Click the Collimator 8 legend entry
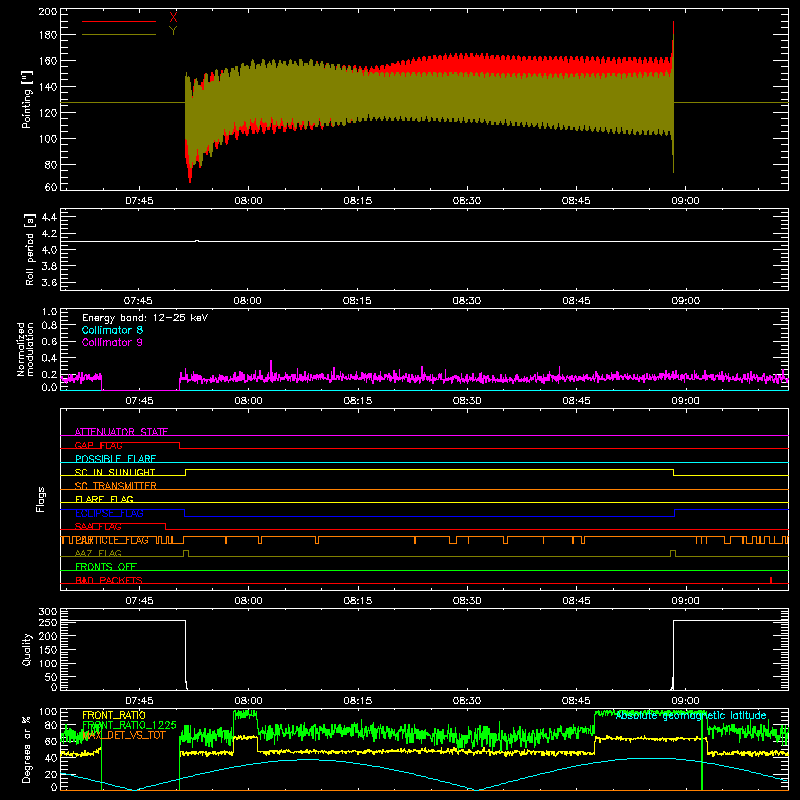800x800 pixels. pyautogui.click(x=112, y=330)
